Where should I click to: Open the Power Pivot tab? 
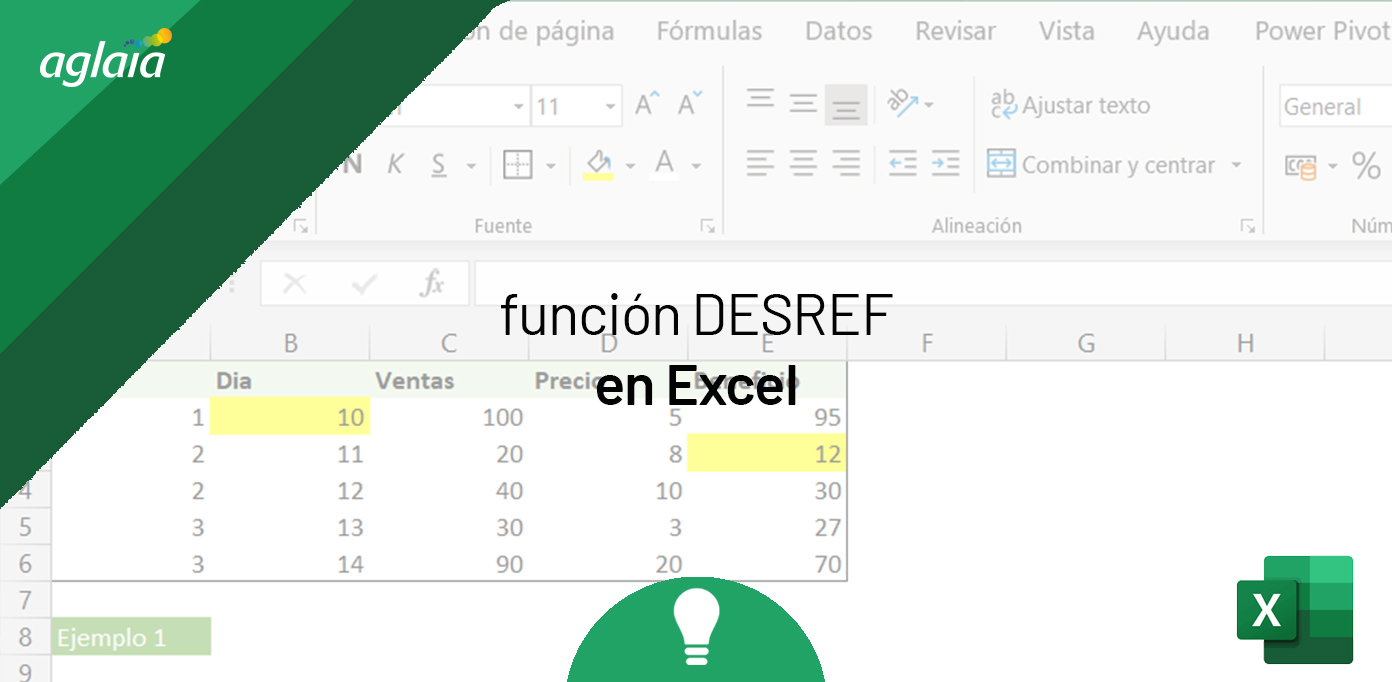pyautogui.click(x=1321, y=31)
